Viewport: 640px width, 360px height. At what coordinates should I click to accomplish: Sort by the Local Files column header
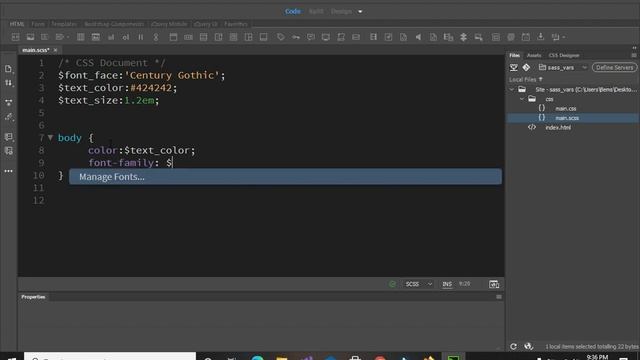pos(526,79)
